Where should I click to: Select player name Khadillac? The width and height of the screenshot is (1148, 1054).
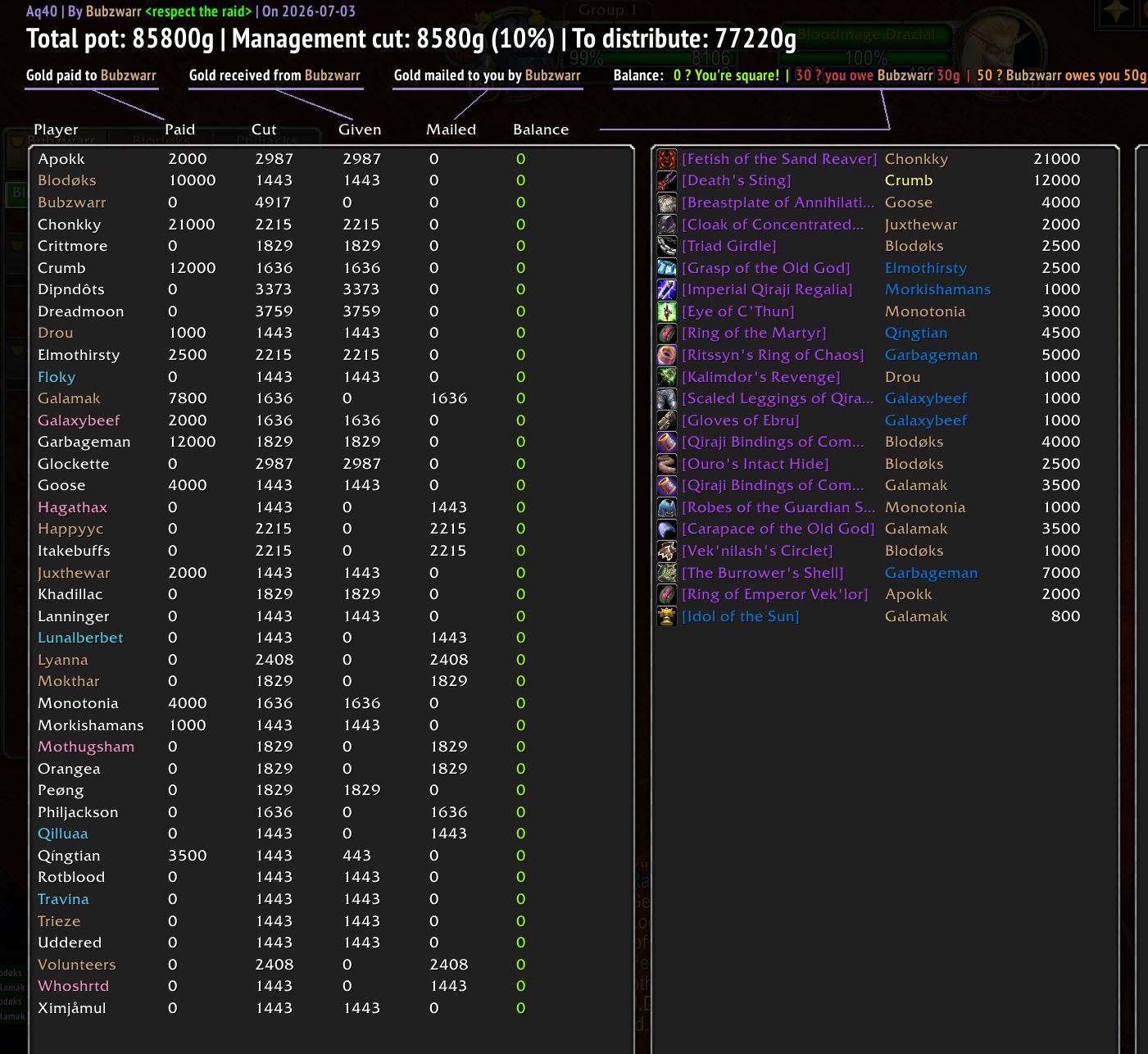pyautogui.click(x=70, y=594)
